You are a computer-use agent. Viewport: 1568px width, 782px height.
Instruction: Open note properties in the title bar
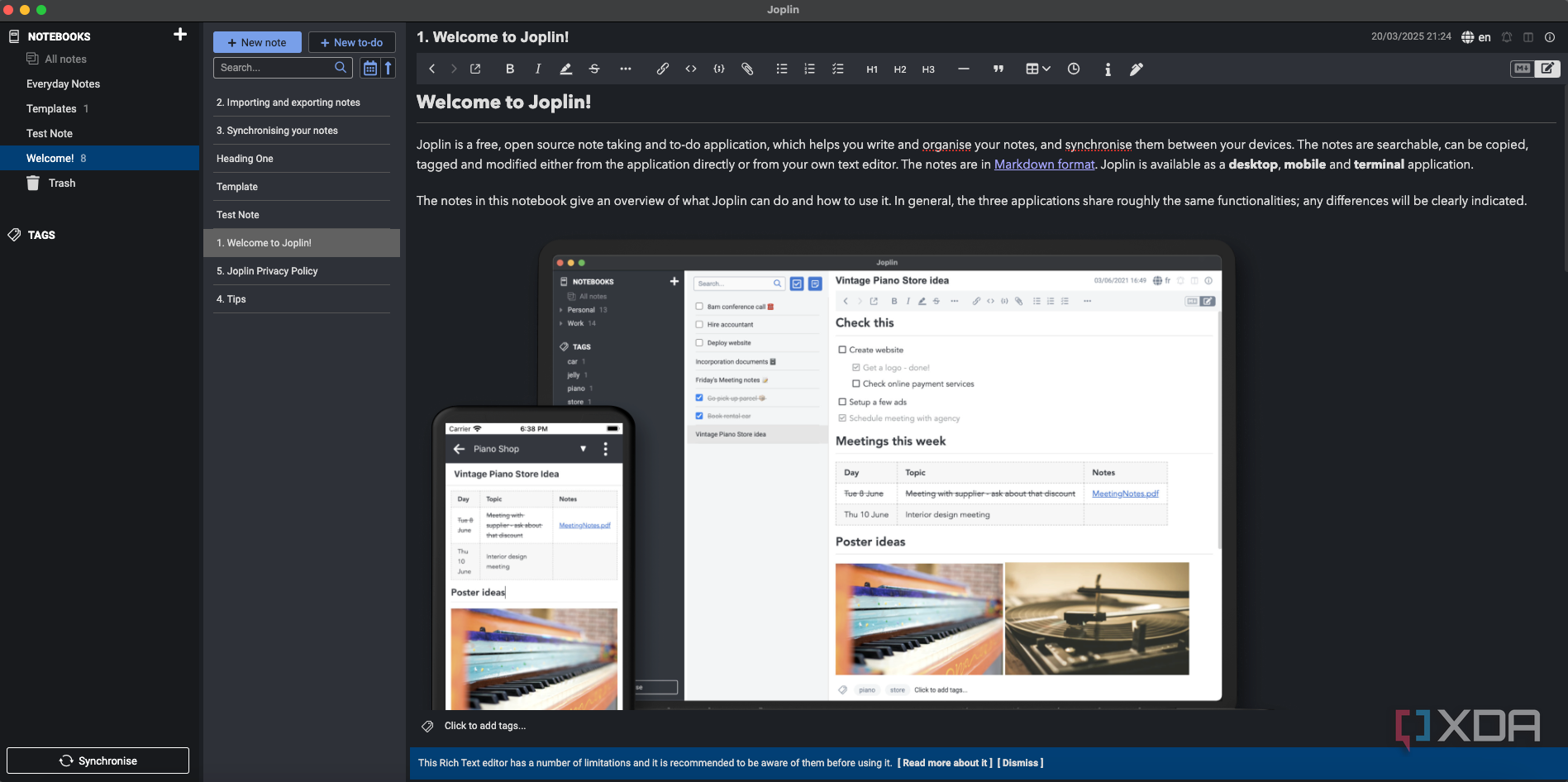1550,37
